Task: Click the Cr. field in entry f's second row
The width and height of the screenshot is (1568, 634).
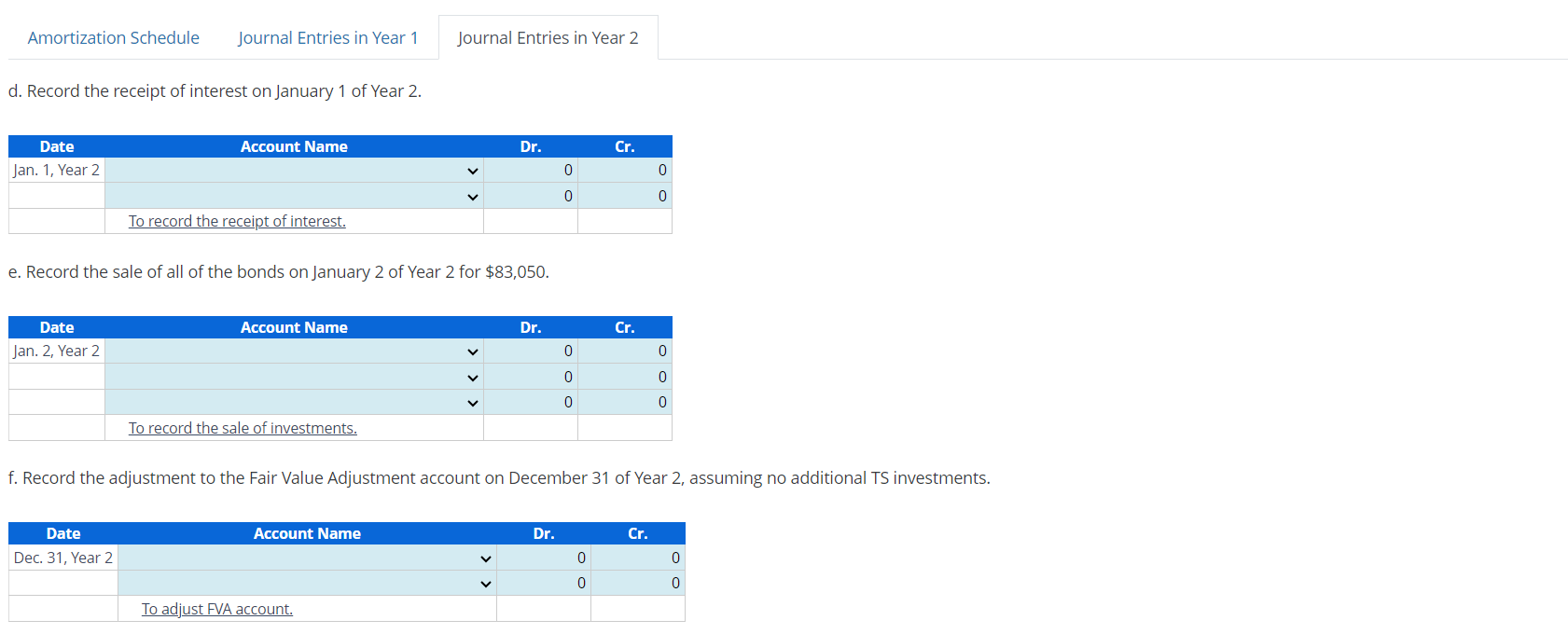Action: [x=638, y=583]
